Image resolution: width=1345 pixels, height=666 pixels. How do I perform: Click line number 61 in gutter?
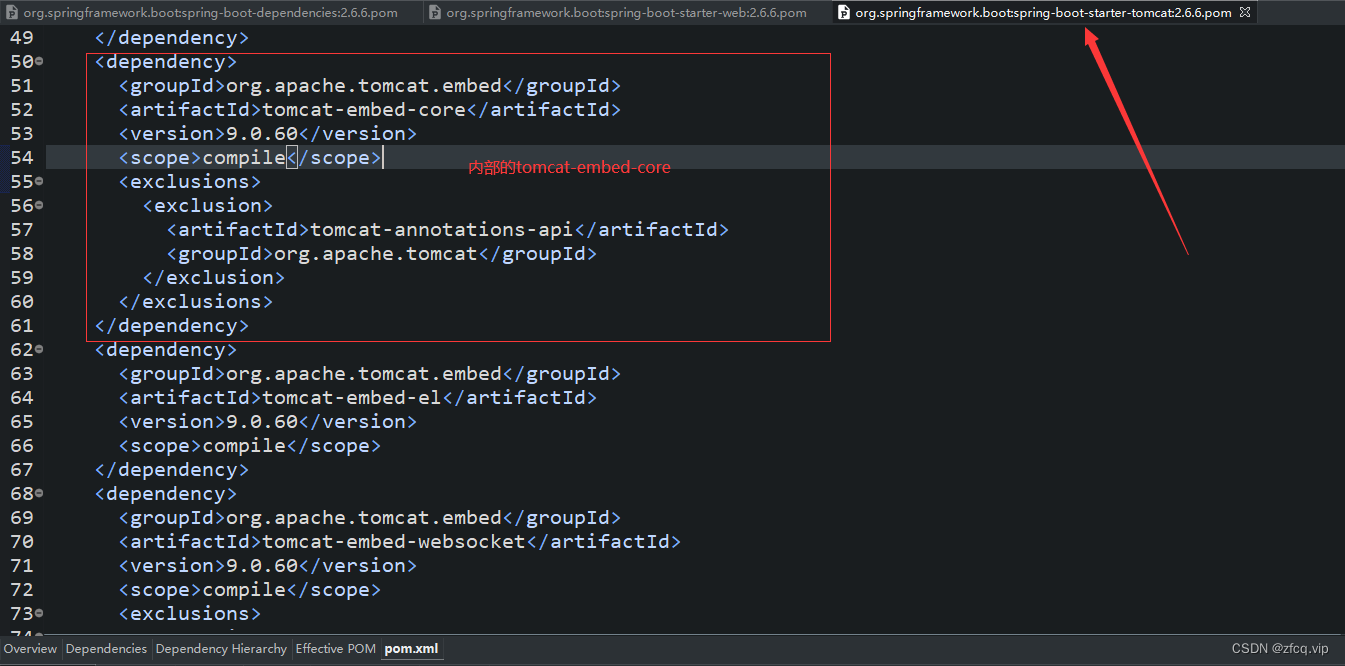click(21, 325)
